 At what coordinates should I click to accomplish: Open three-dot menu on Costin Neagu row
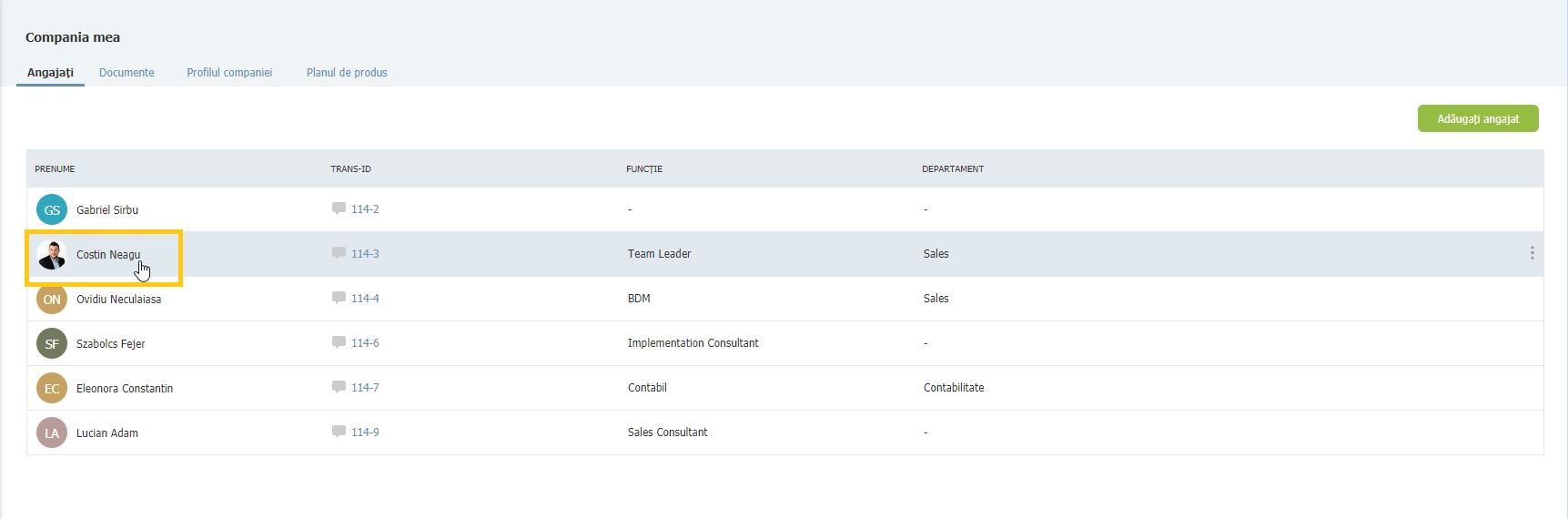[1532, 253]
